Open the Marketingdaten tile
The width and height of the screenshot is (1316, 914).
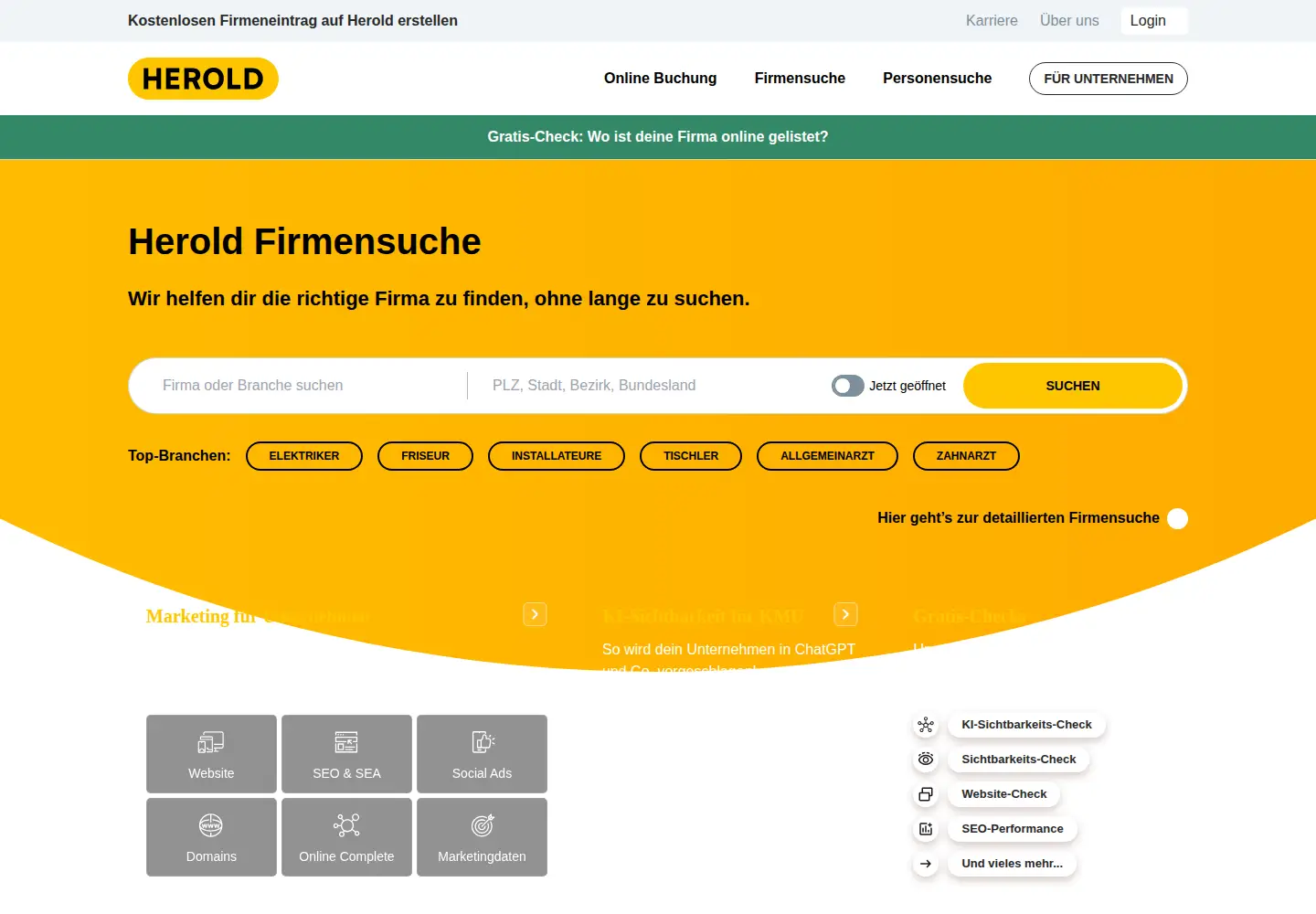(482, 837)
